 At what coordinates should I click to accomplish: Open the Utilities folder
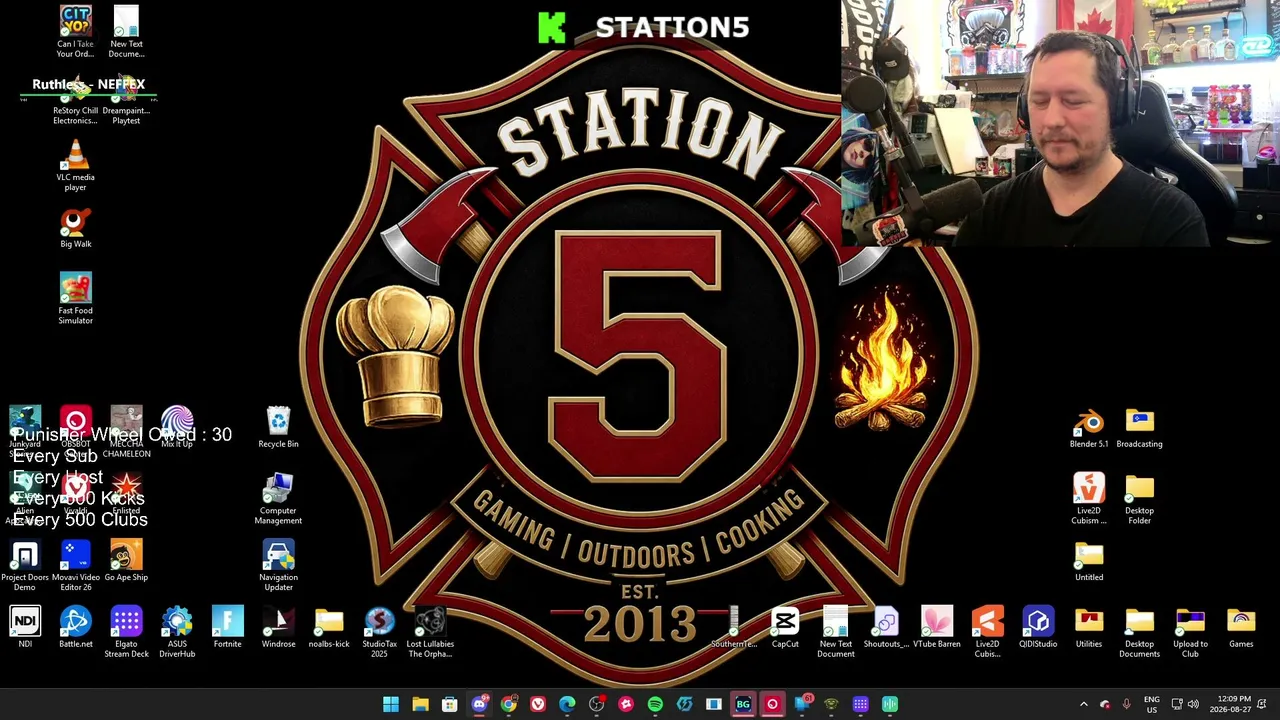1089,627
